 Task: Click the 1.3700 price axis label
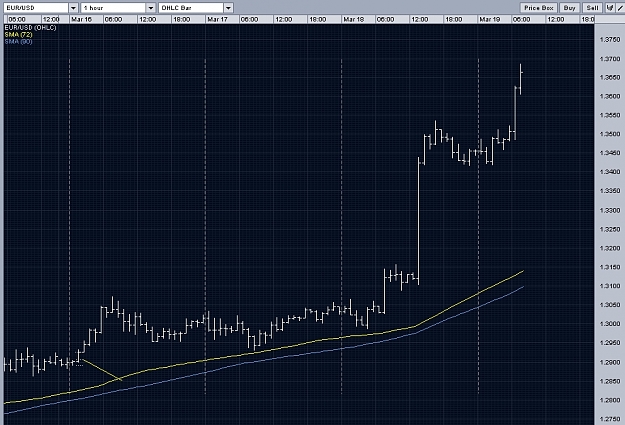coord(610,59)
